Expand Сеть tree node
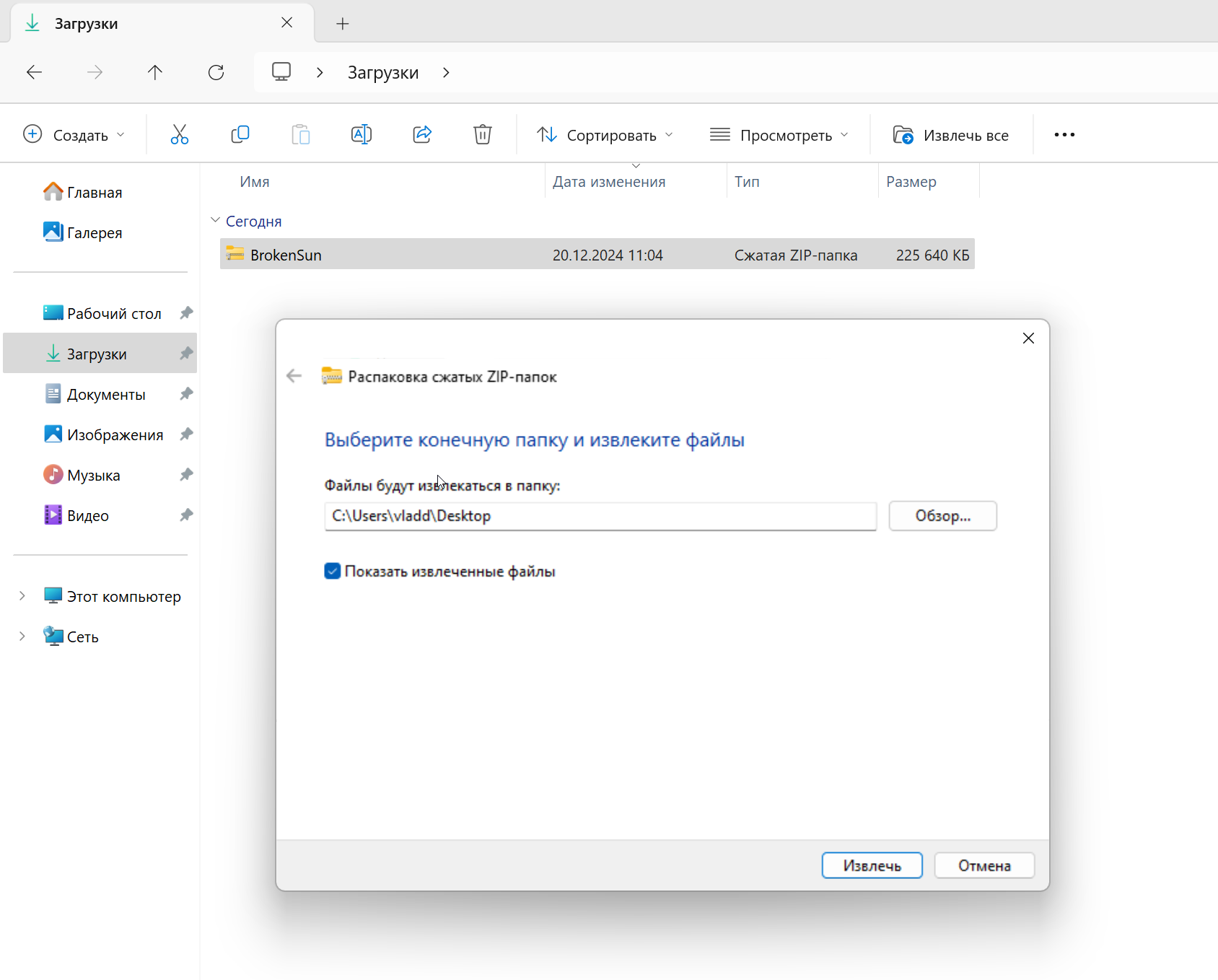The height and width of the screenshot is (980, 1218). click(22, 636)
